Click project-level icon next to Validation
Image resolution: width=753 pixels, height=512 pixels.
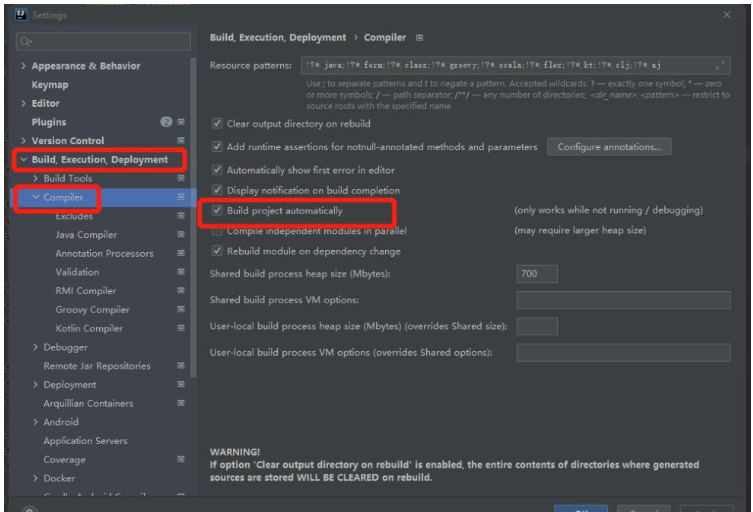click(181, 272)
